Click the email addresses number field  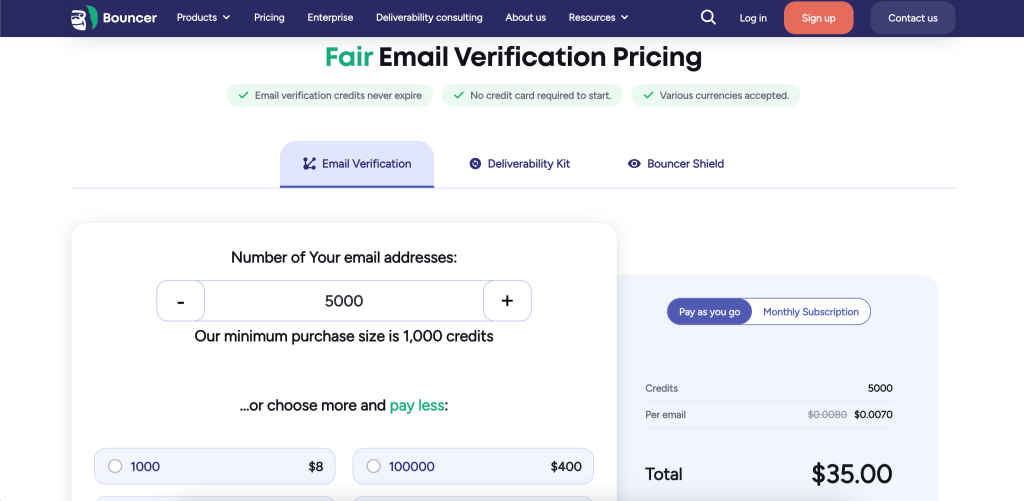click(344, 300)
